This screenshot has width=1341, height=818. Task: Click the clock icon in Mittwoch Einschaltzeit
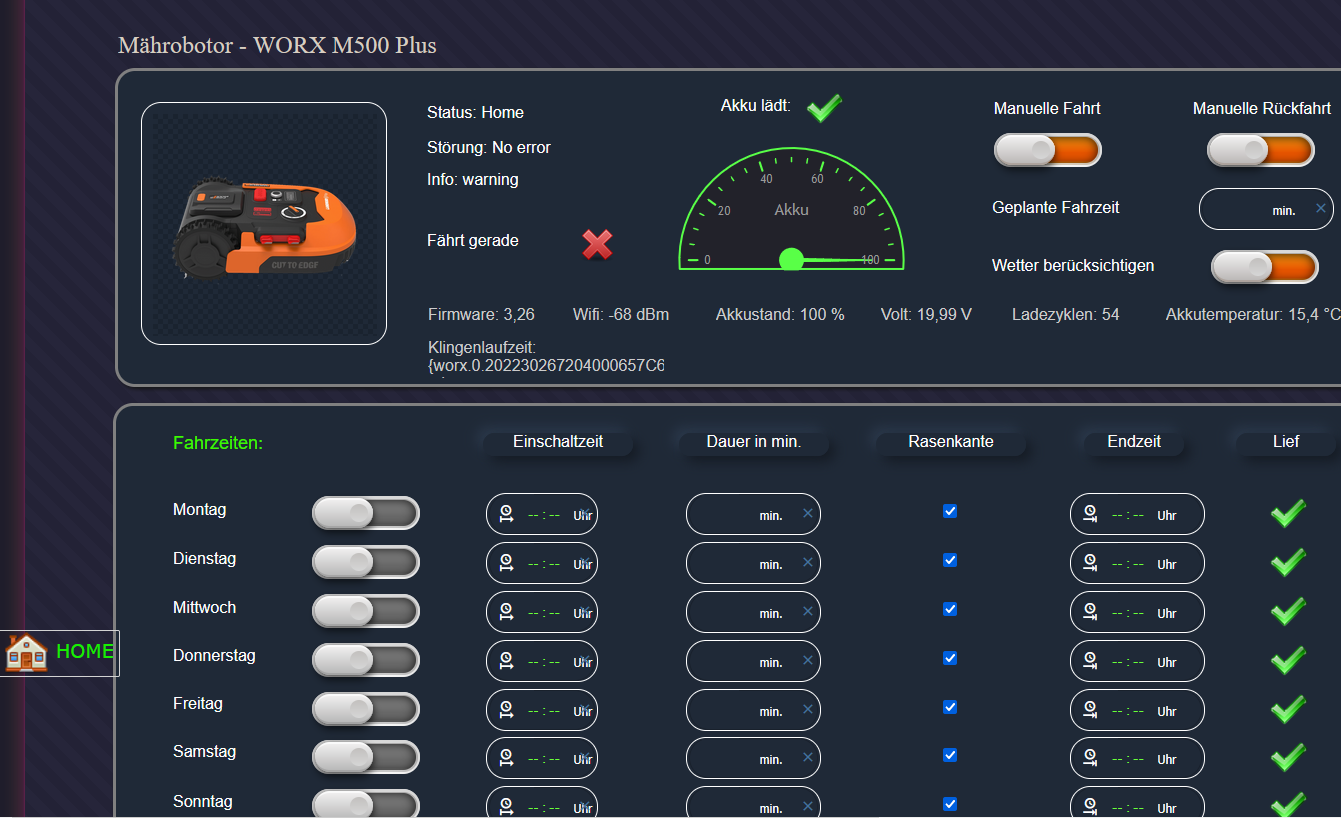[506, 612]
